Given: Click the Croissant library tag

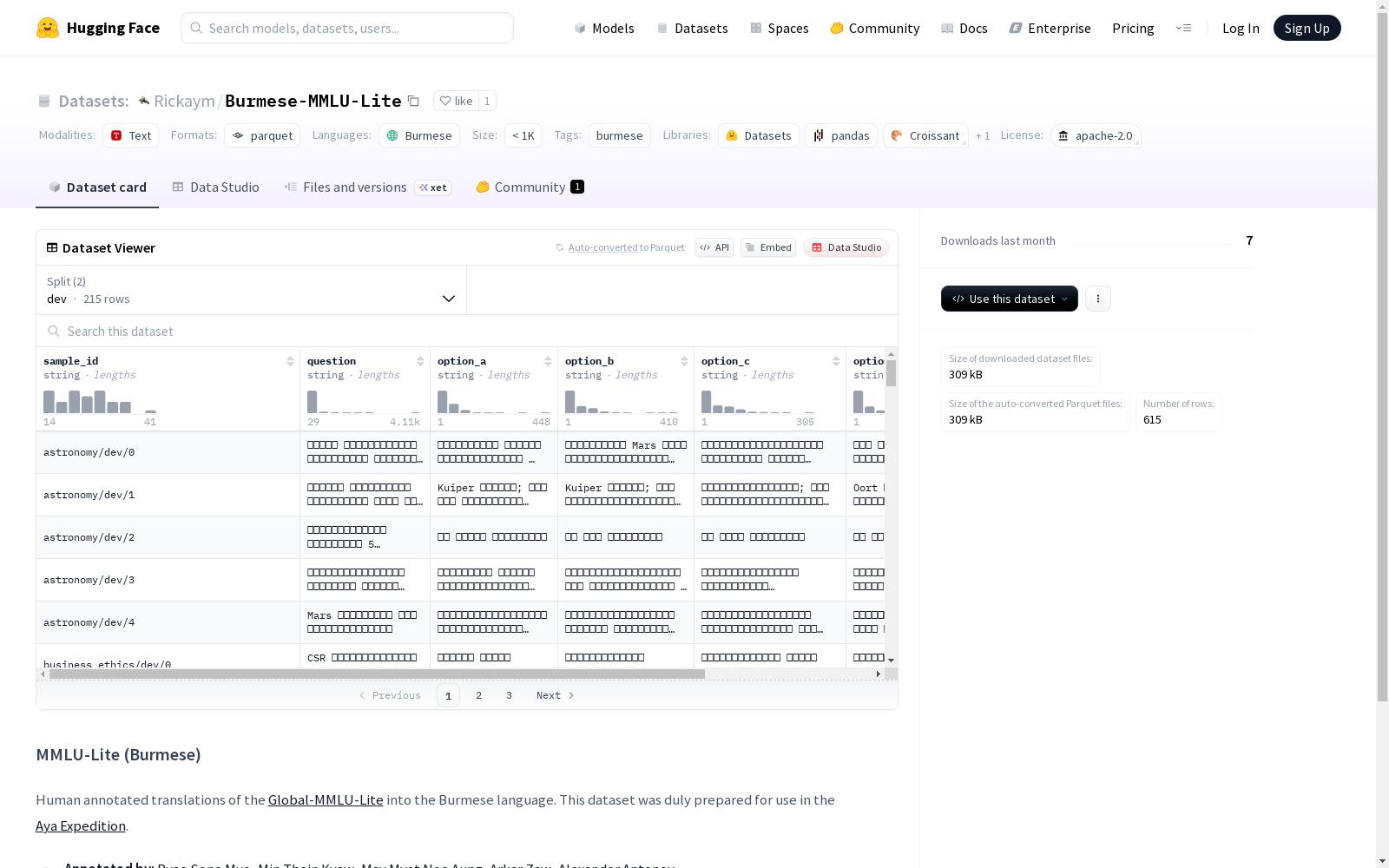Looking at the screenshot, I should coord(925,135).
